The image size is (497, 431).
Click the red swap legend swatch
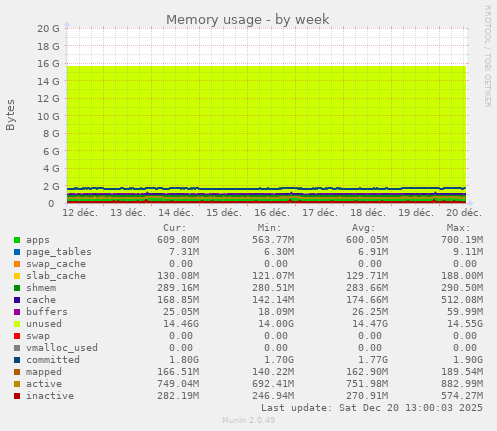[17, 336]
